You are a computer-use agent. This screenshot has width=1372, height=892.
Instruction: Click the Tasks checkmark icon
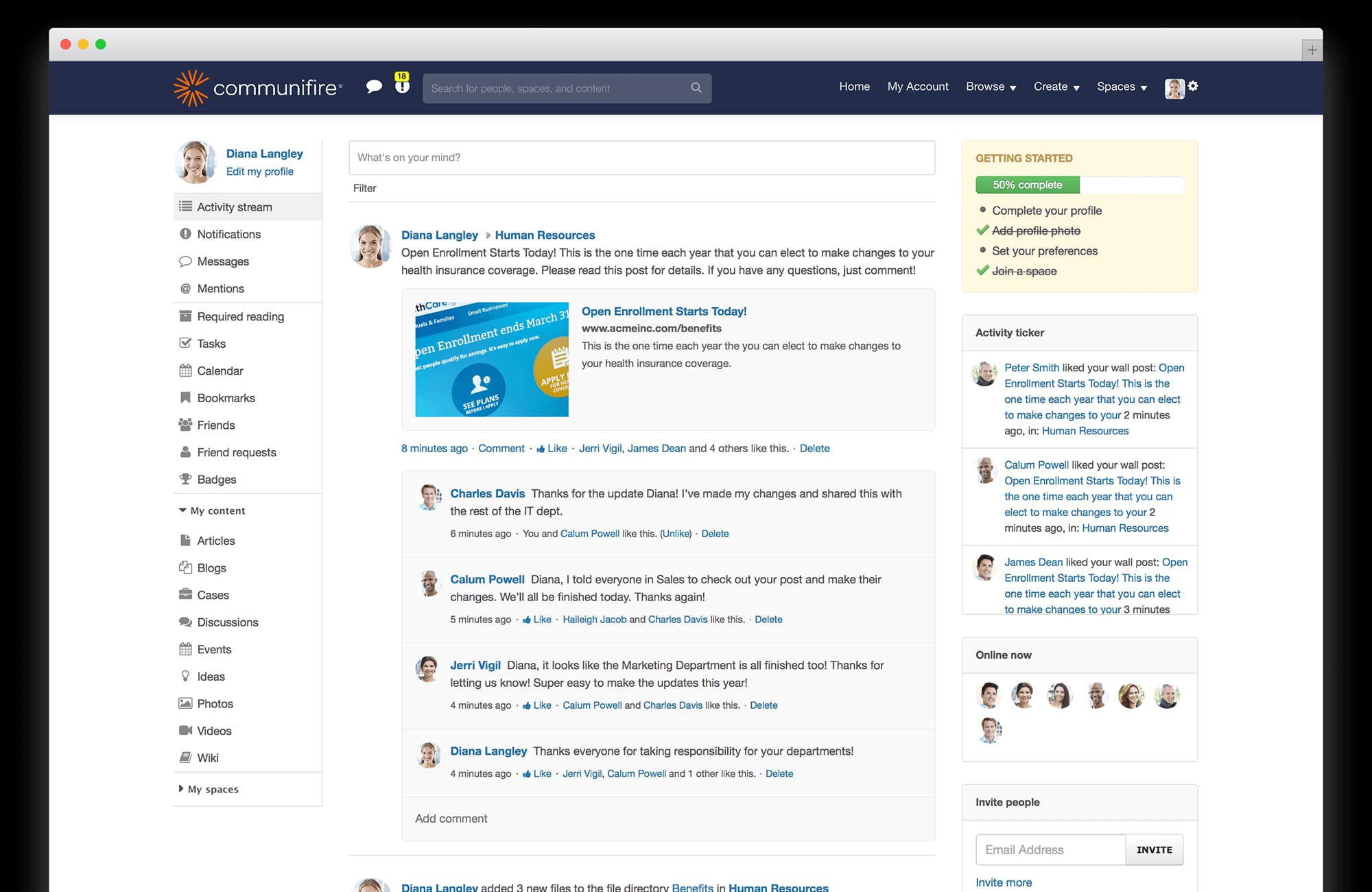(185, 343)
